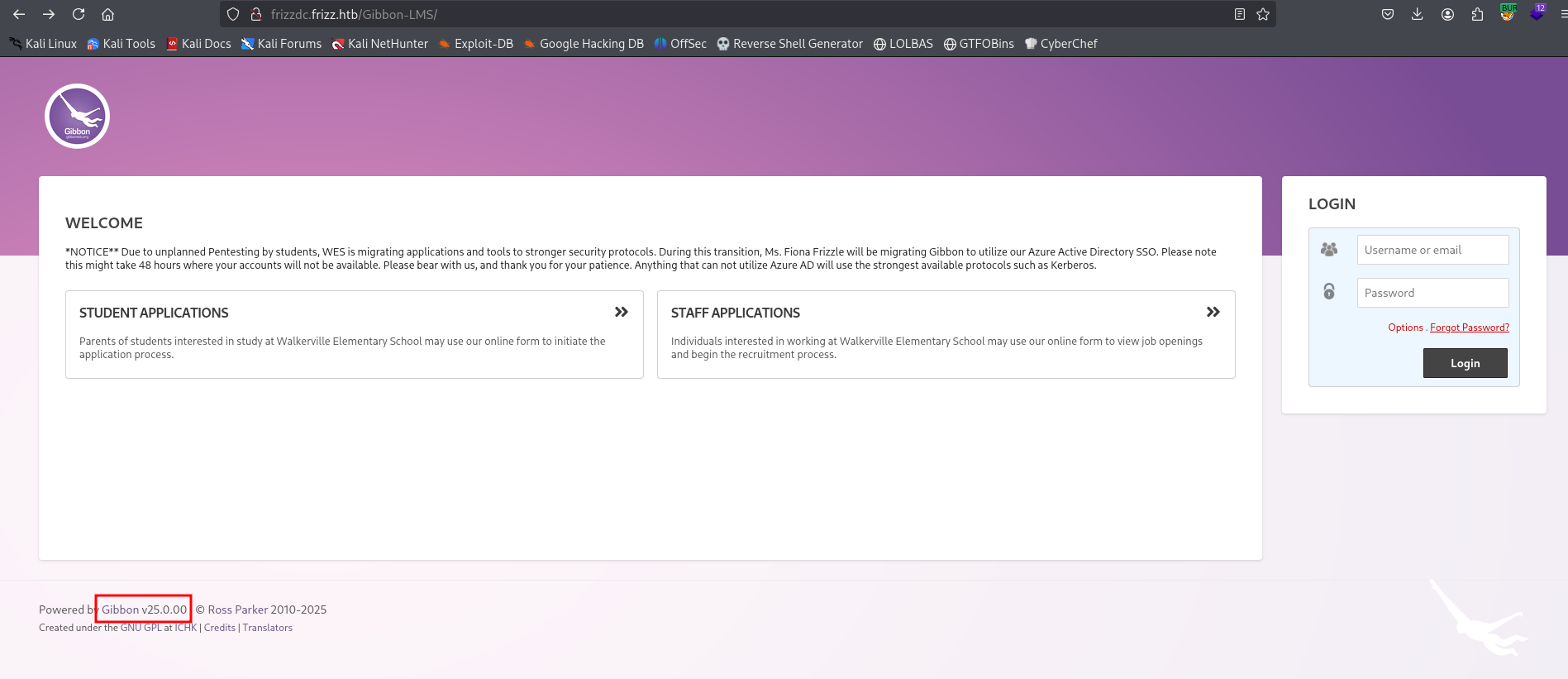Open the extensions puzzle icon
The height and width of the screenshot is (679, 1568).
[x=1477, y=14]
